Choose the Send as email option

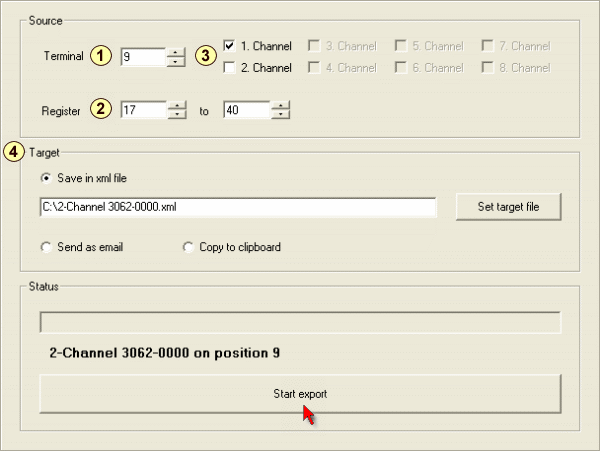pyautogui.click(x=46, y=247)
